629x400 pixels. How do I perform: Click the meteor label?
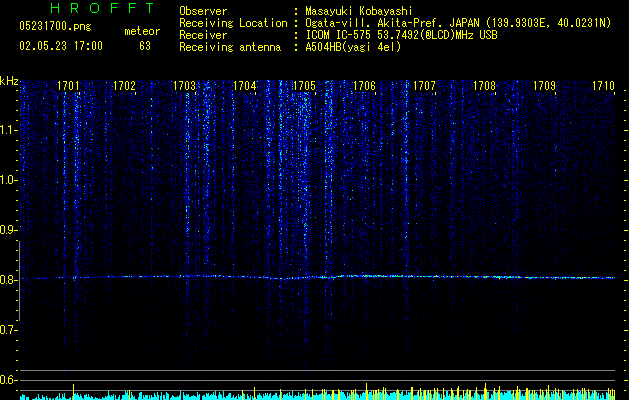click(x=142, y=31)
